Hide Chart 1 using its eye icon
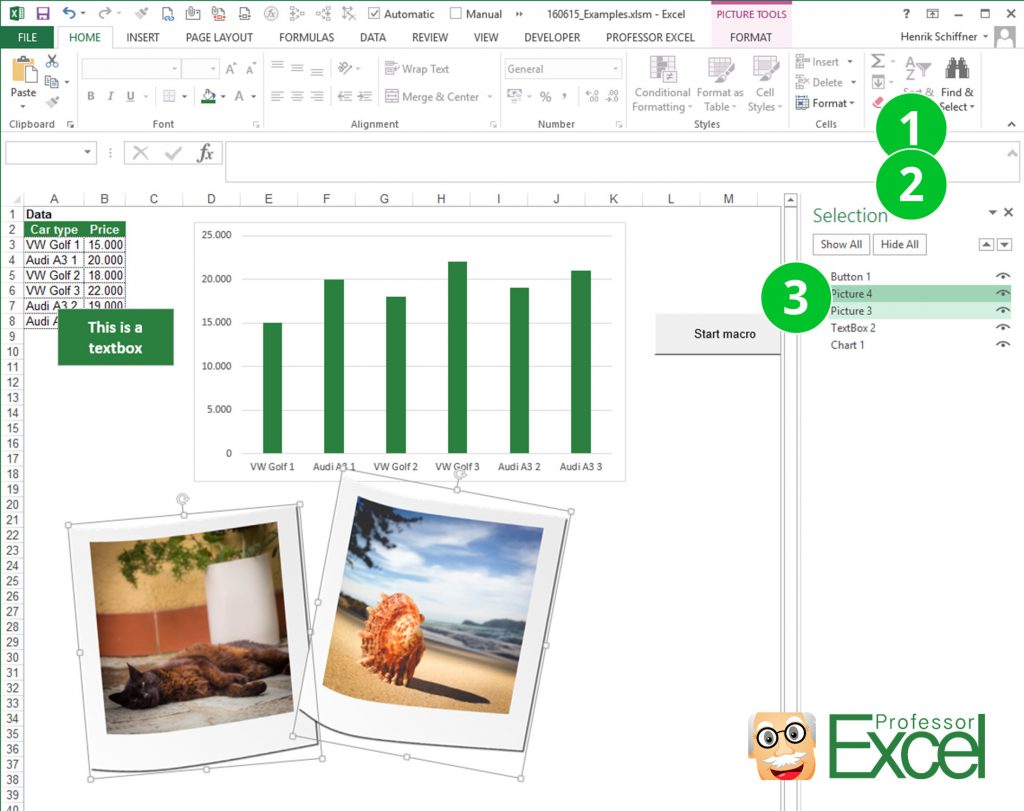The width and height of the screenshot is (1024, 811). pos(1002,345)
